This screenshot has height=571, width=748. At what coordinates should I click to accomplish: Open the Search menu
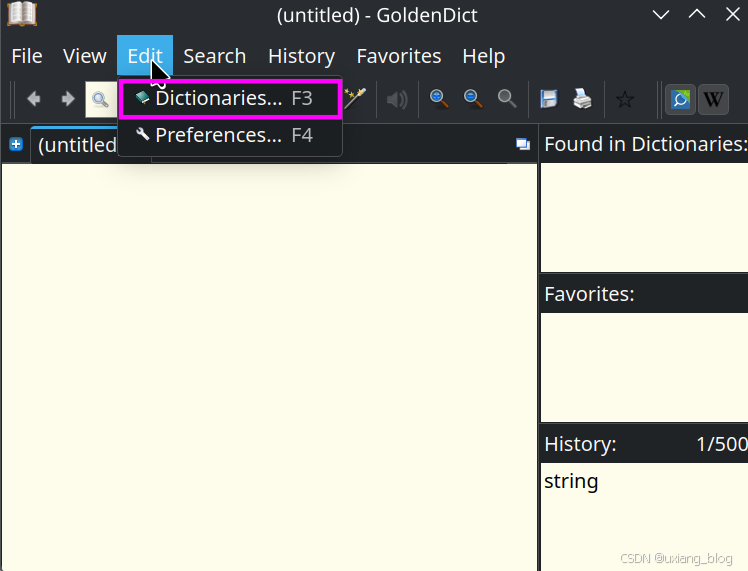tap(215, 56)
